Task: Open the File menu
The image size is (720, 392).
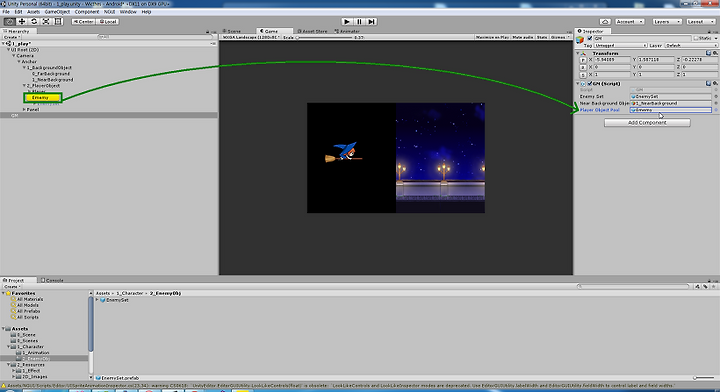Action: tap(6, 12)
